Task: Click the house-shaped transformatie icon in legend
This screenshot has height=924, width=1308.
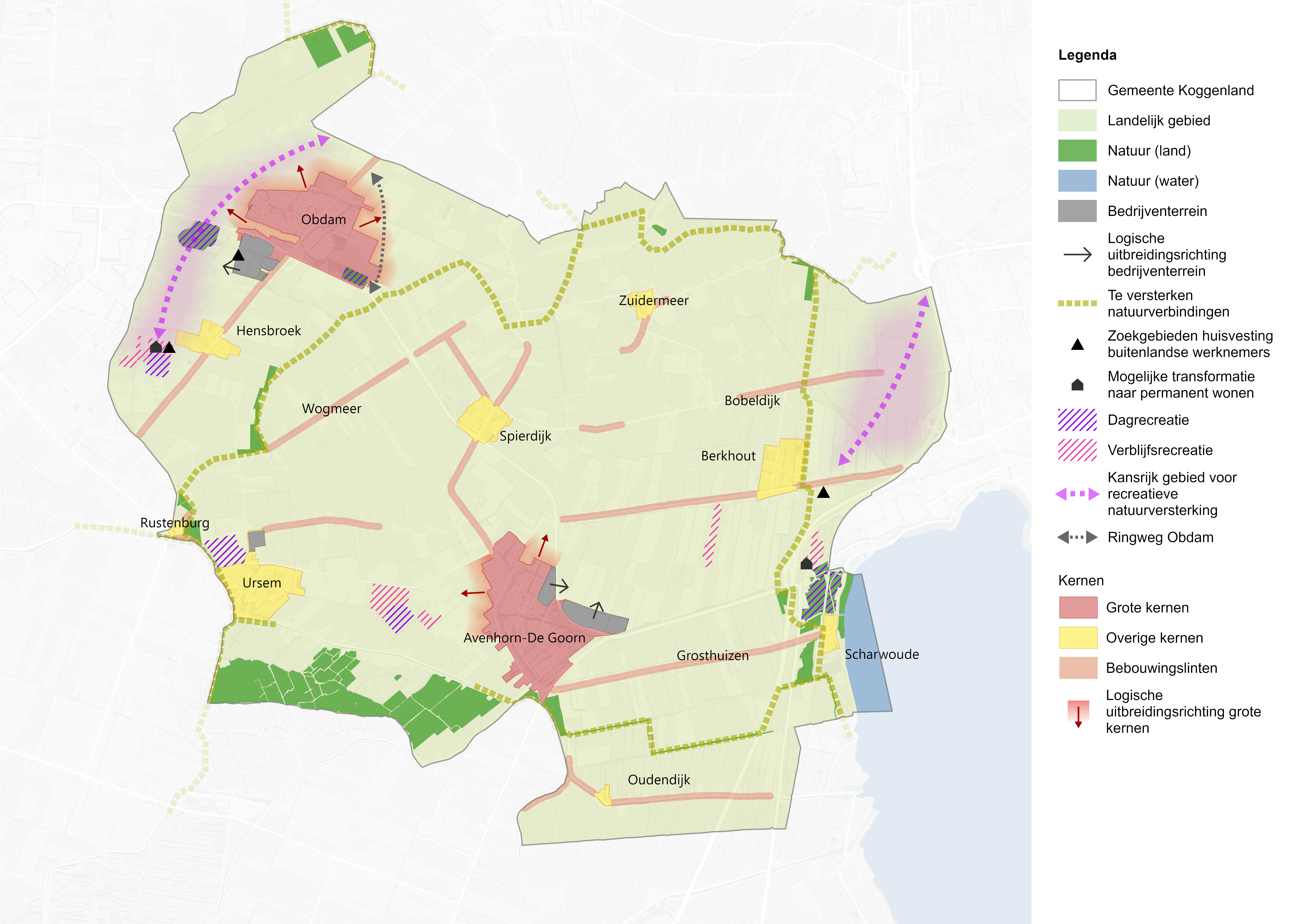Action: coord(1077,384)
